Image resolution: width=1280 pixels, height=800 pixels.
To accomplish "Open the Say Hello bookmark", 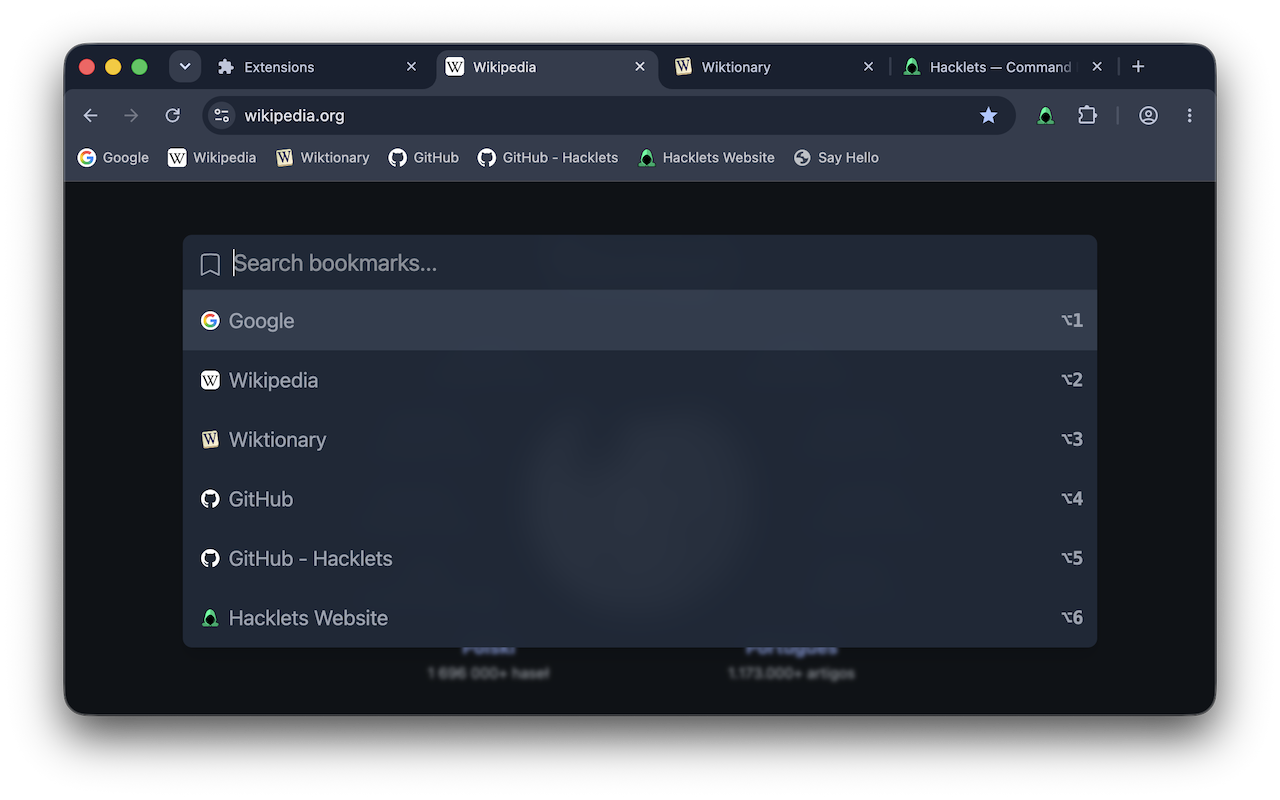I will tap(836, 158).
